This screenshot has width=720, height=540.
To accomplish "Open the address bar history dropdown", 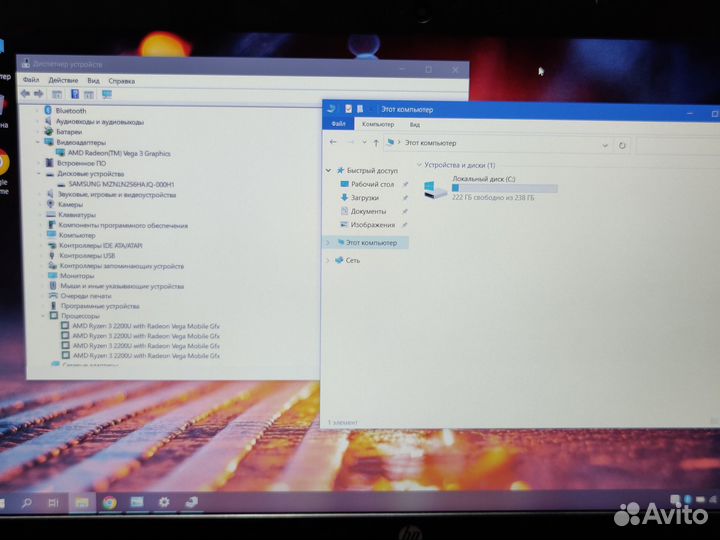I will 605,145.
